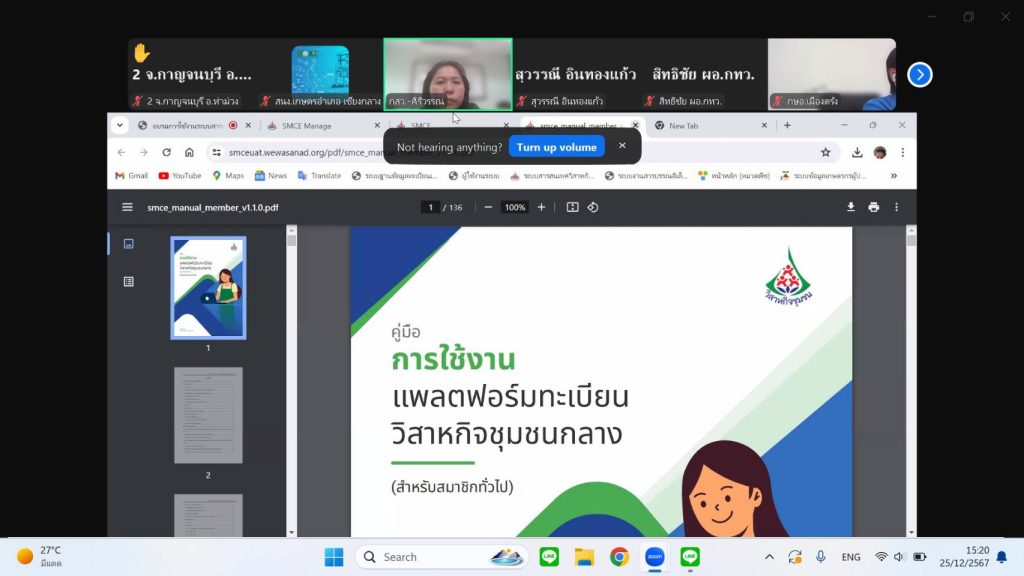
Task: Show the document outline view
Action: tap(128, 282)
